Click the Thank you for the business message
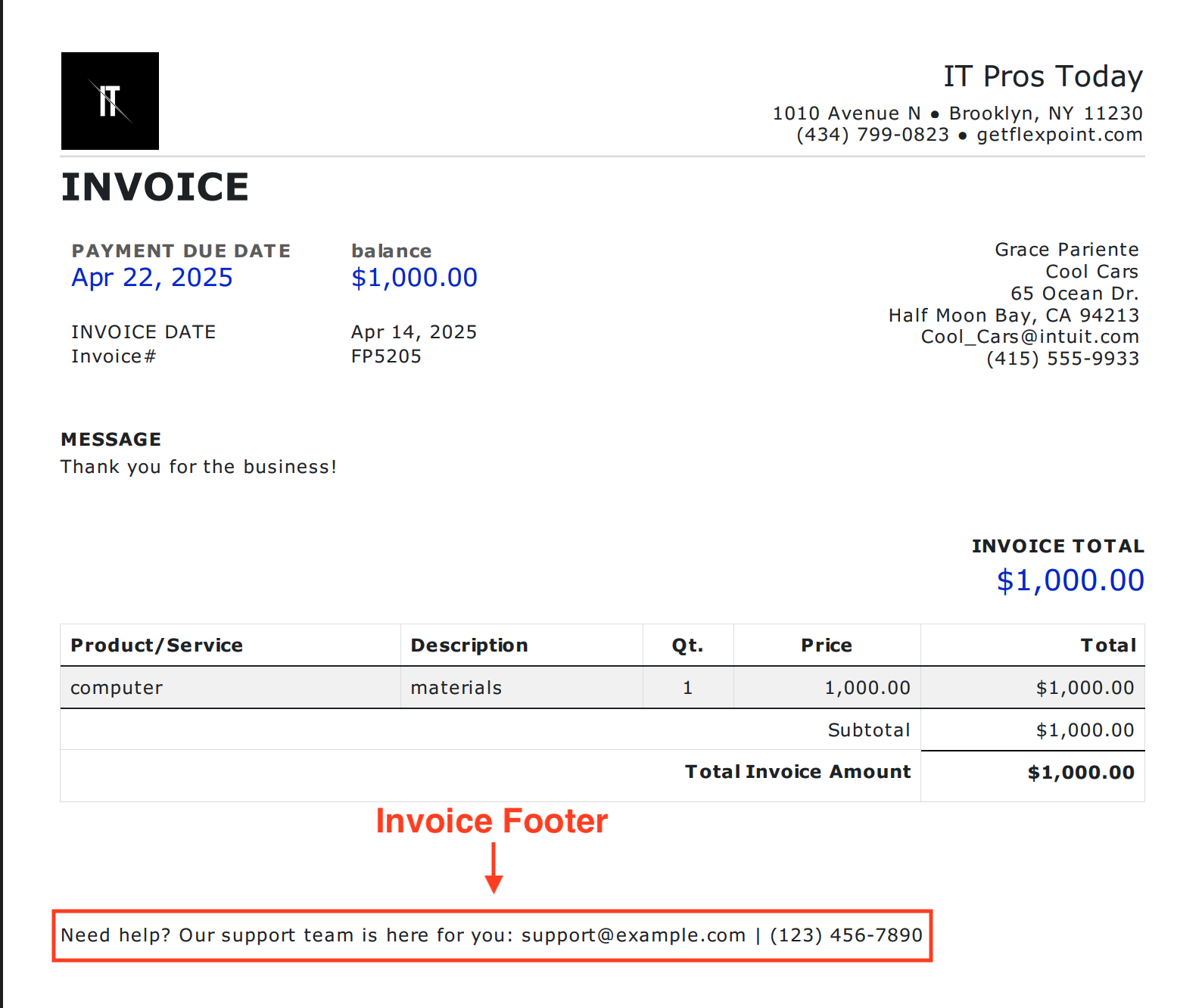This screenshot has width=1202, height=1008. click(x=198, y=467)
